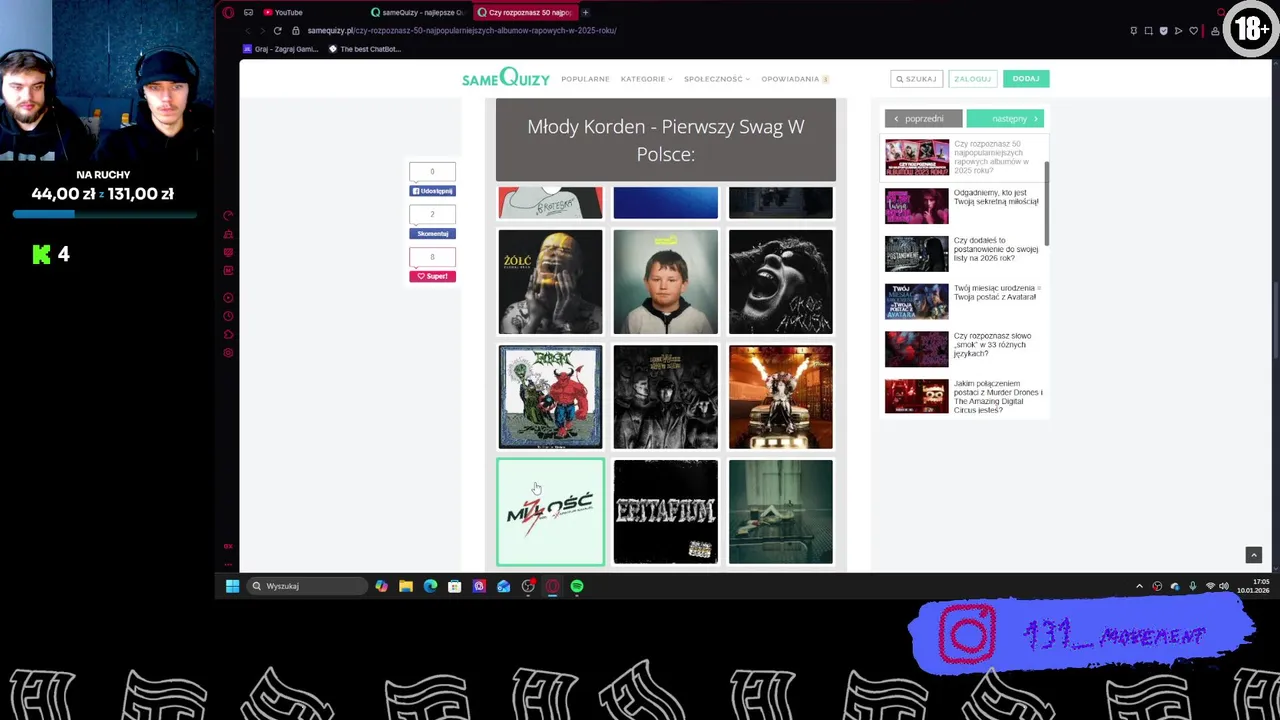Select the EPITAFIUM album cover
The width and height of the screenshot is (1280, 720).
665,512
